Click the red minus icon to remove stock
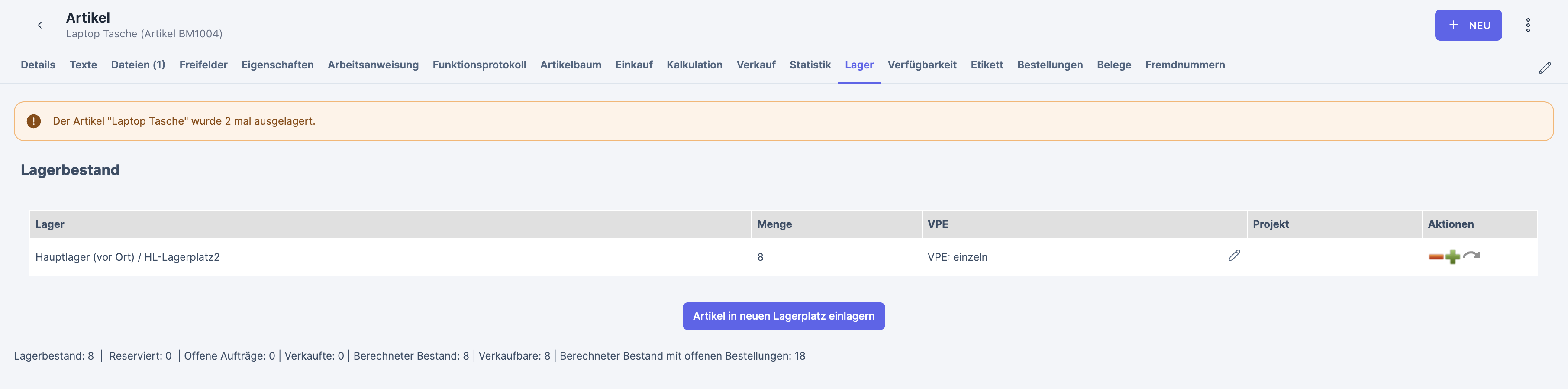 pyautogui.click(x=1436, y=257)
